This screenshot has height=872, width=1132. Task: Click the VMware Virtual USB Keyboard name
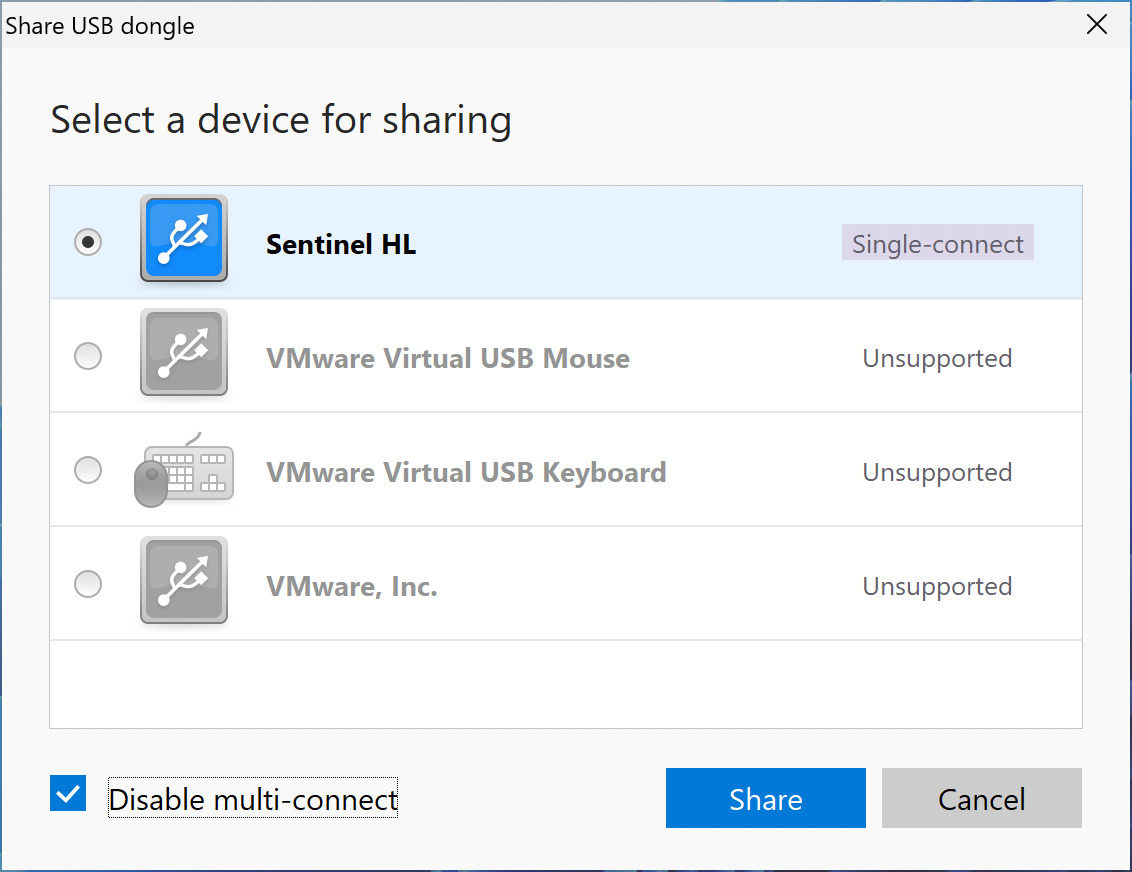tap(466, 473)
